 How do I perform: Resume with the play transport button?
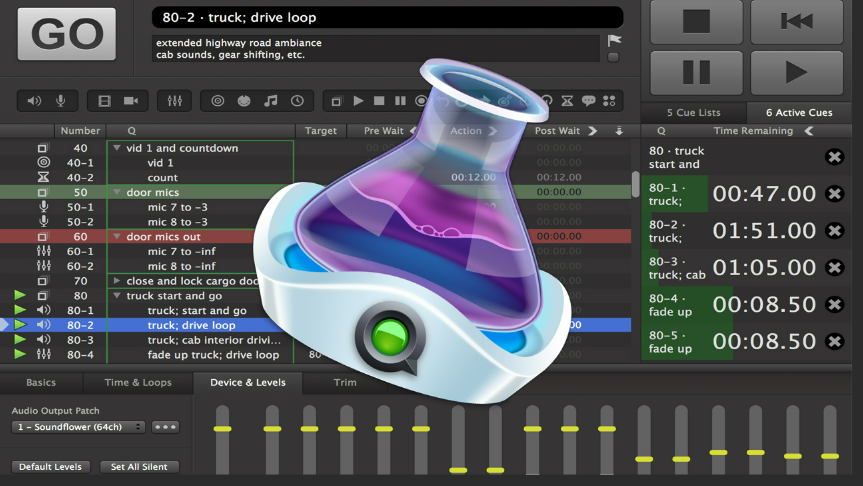797,72
